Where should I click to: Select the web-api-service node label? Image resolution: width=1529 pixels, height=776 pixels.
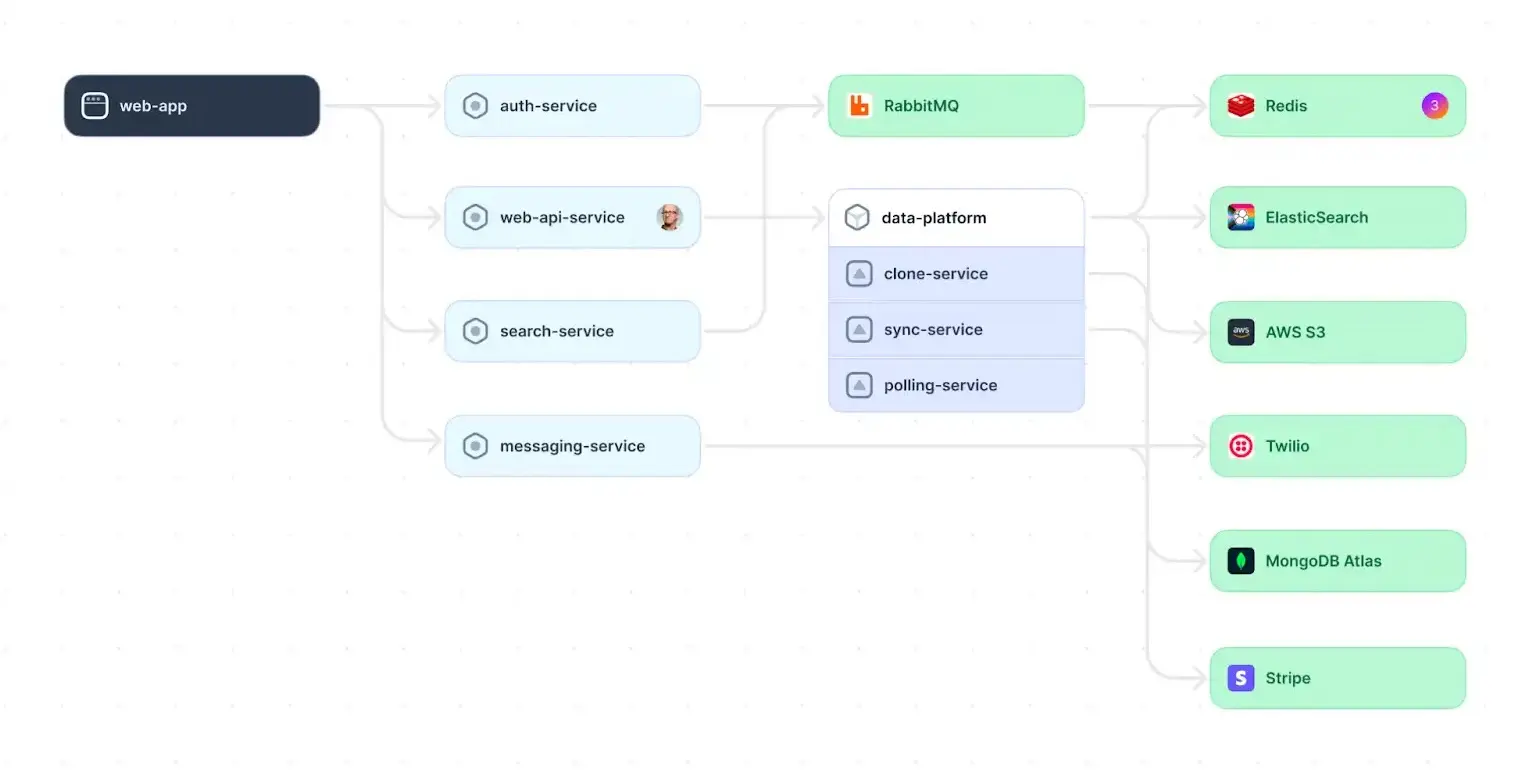click(x=562, y=218)
